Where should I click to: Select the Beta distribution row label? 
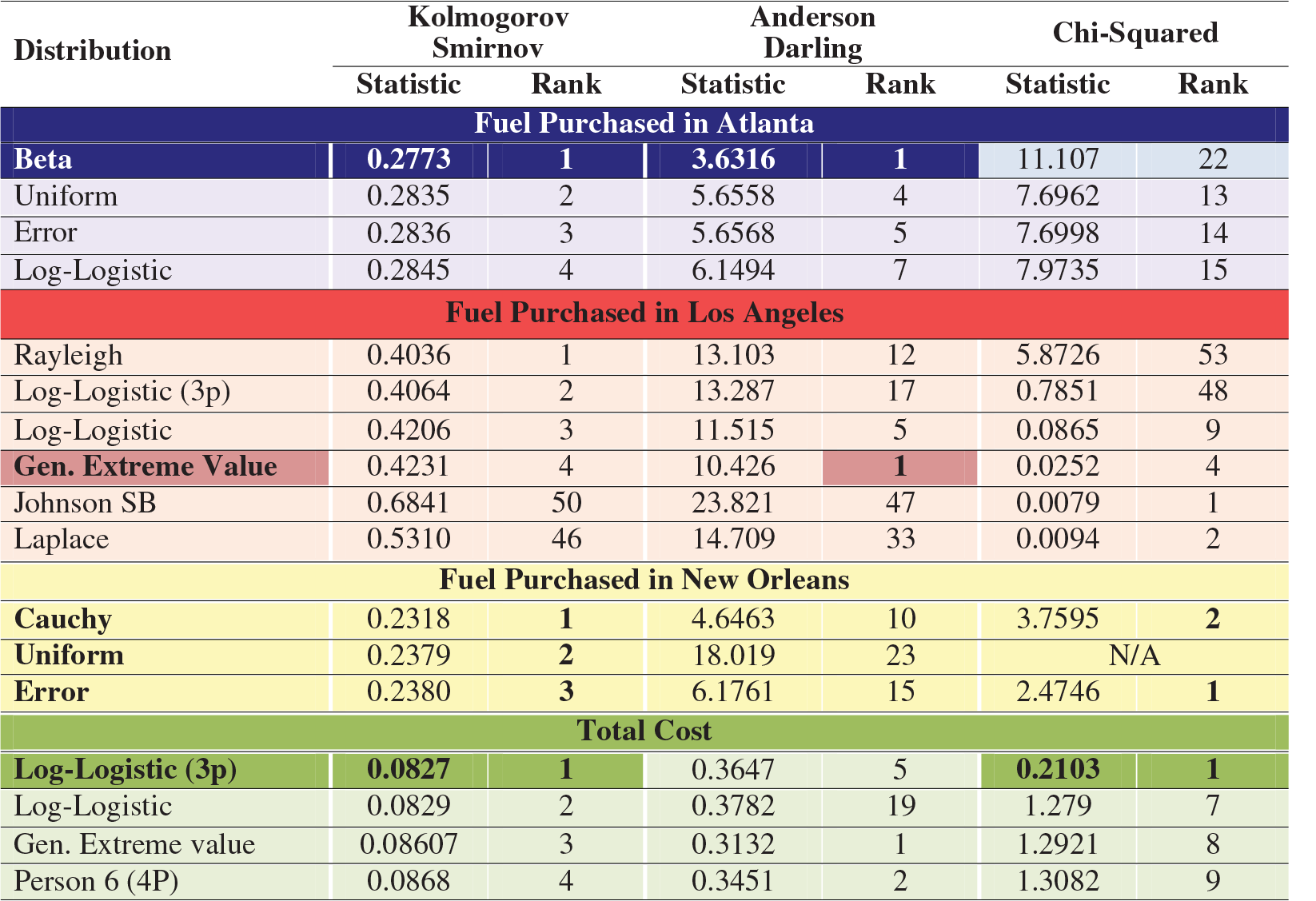pyautogui.click(x=43, y=159)
